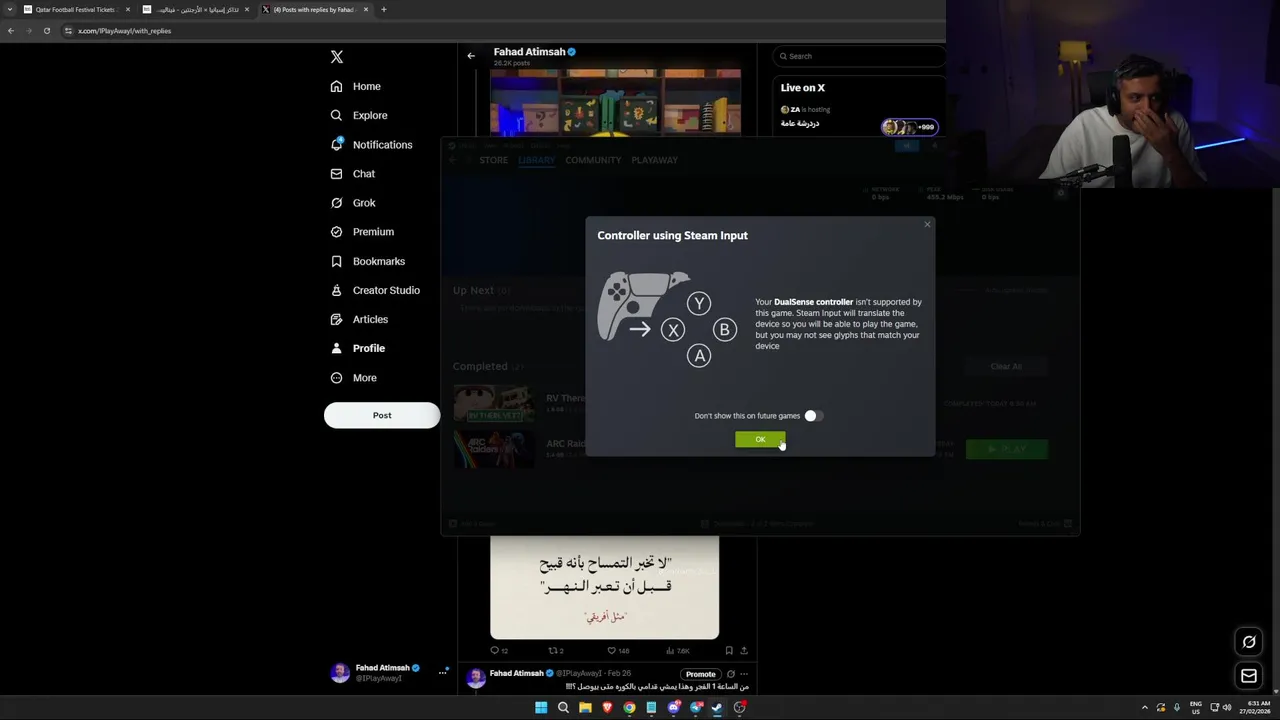The width and height of the screenshot is (1280, 720).
Task: Open Home in the X sidebar
Action: click(x=356, y=86)
